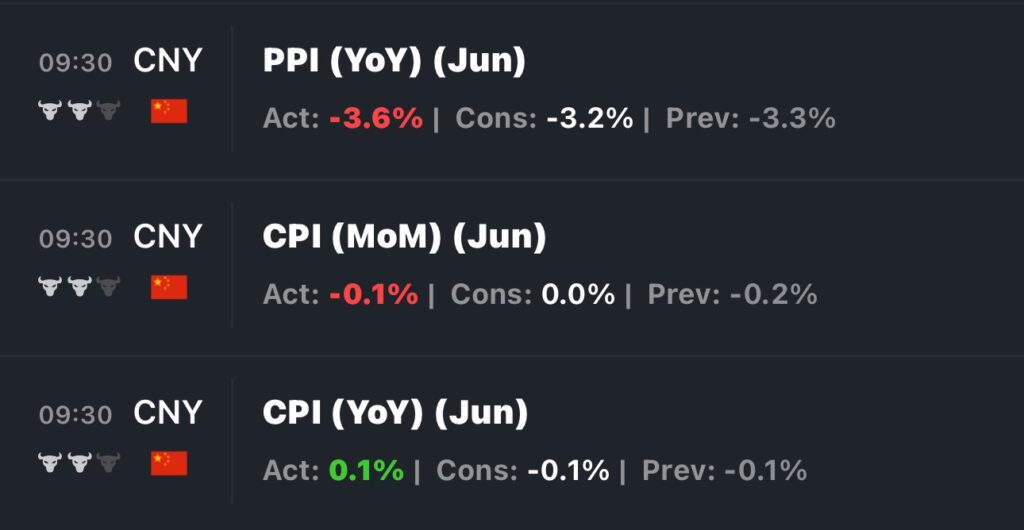
Task: Click the red -0.1% actual CPI MoM value
Action: pyautogui.click(x=373, y=295)
